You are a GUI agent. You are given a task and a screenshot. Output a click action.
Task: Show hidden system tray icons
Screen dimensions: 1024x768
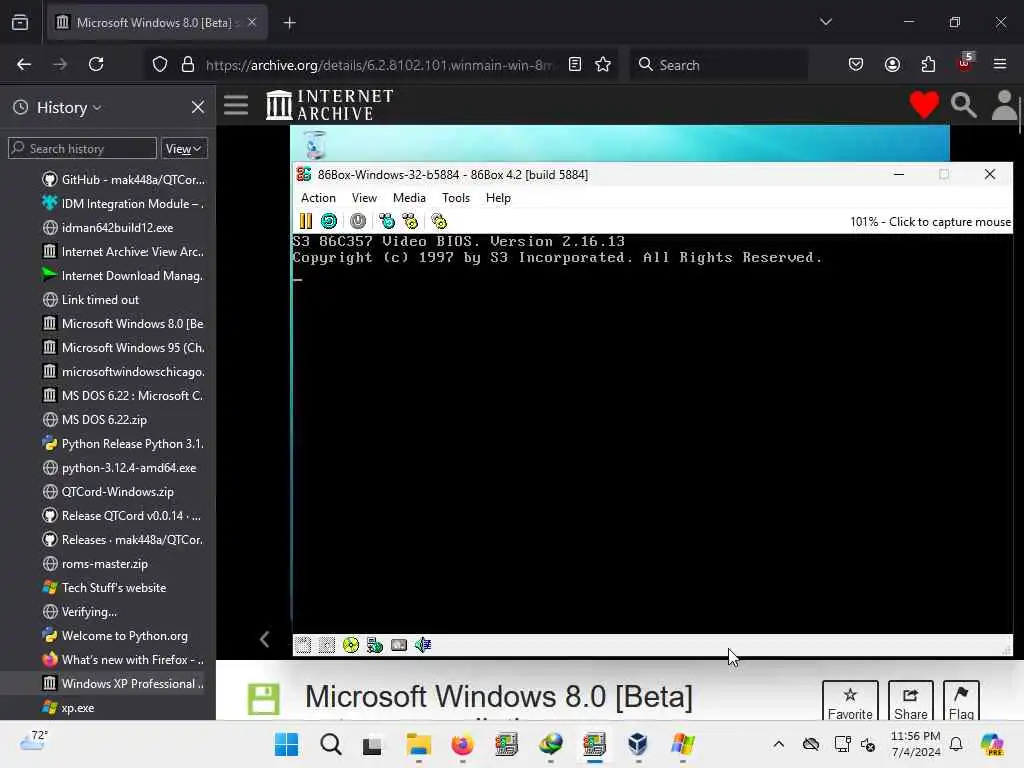pos(778,744)
